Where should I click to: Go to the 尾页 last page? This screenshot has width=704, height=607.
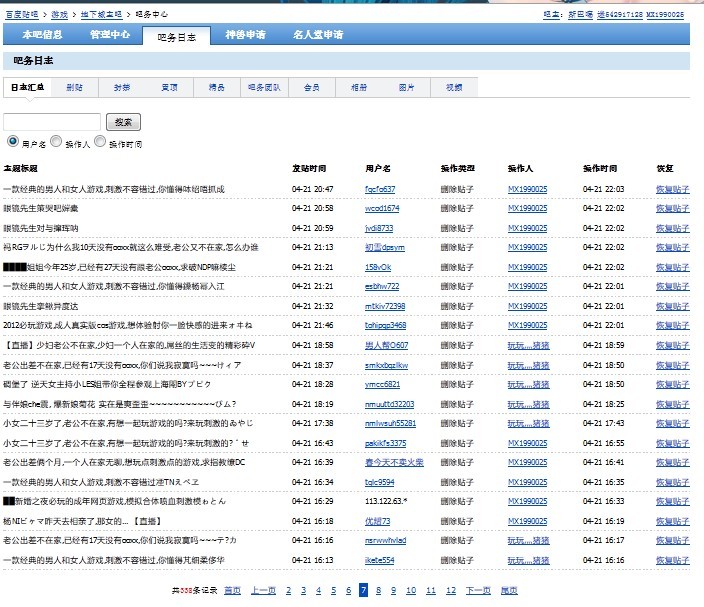pos(509,590)
